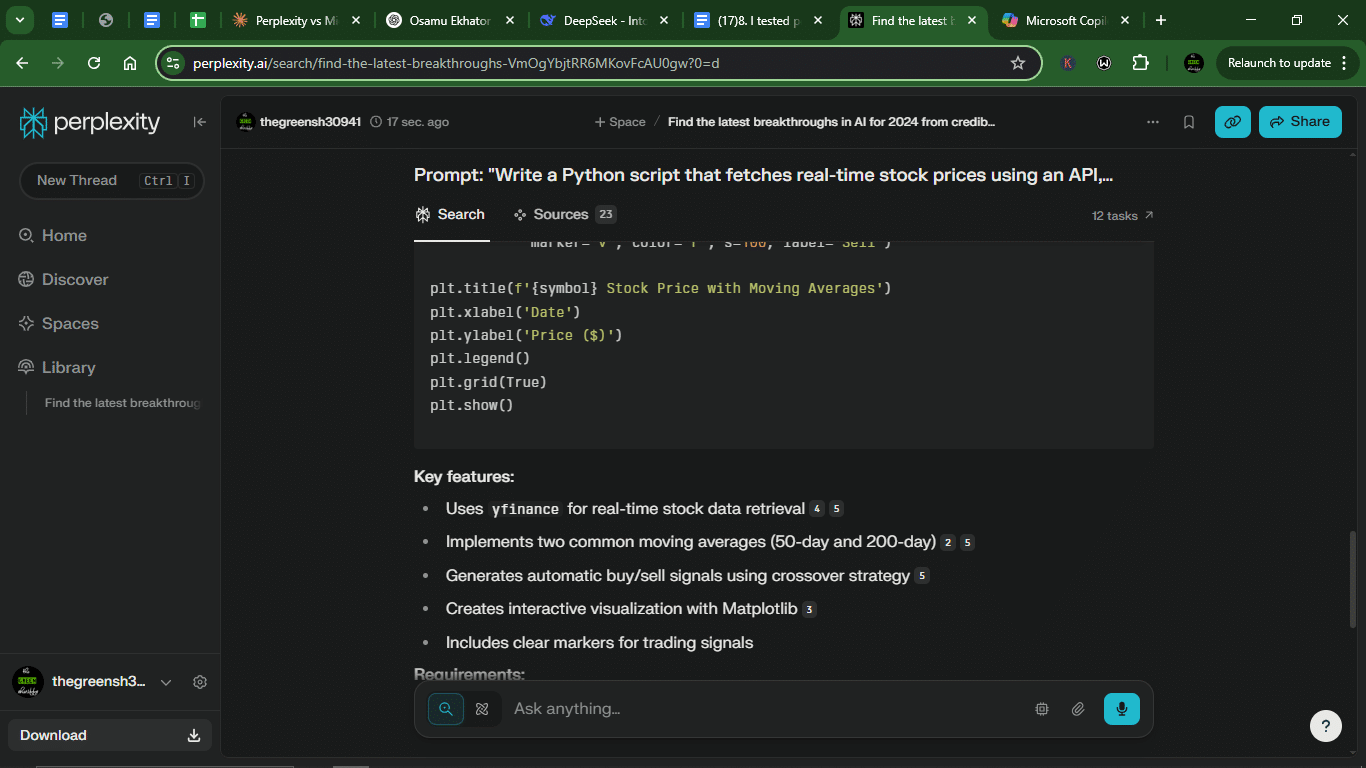
Task: Open Spaces in the sidebar
Action: coord(58,324)
